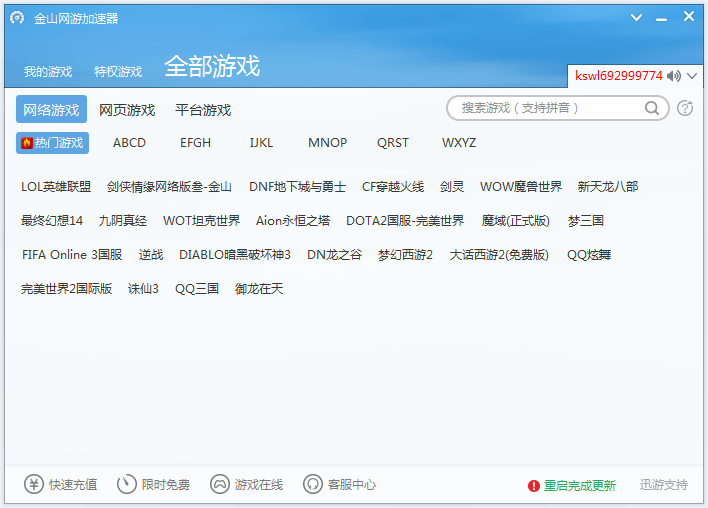Filter games by IJKL

pos(261,143)
